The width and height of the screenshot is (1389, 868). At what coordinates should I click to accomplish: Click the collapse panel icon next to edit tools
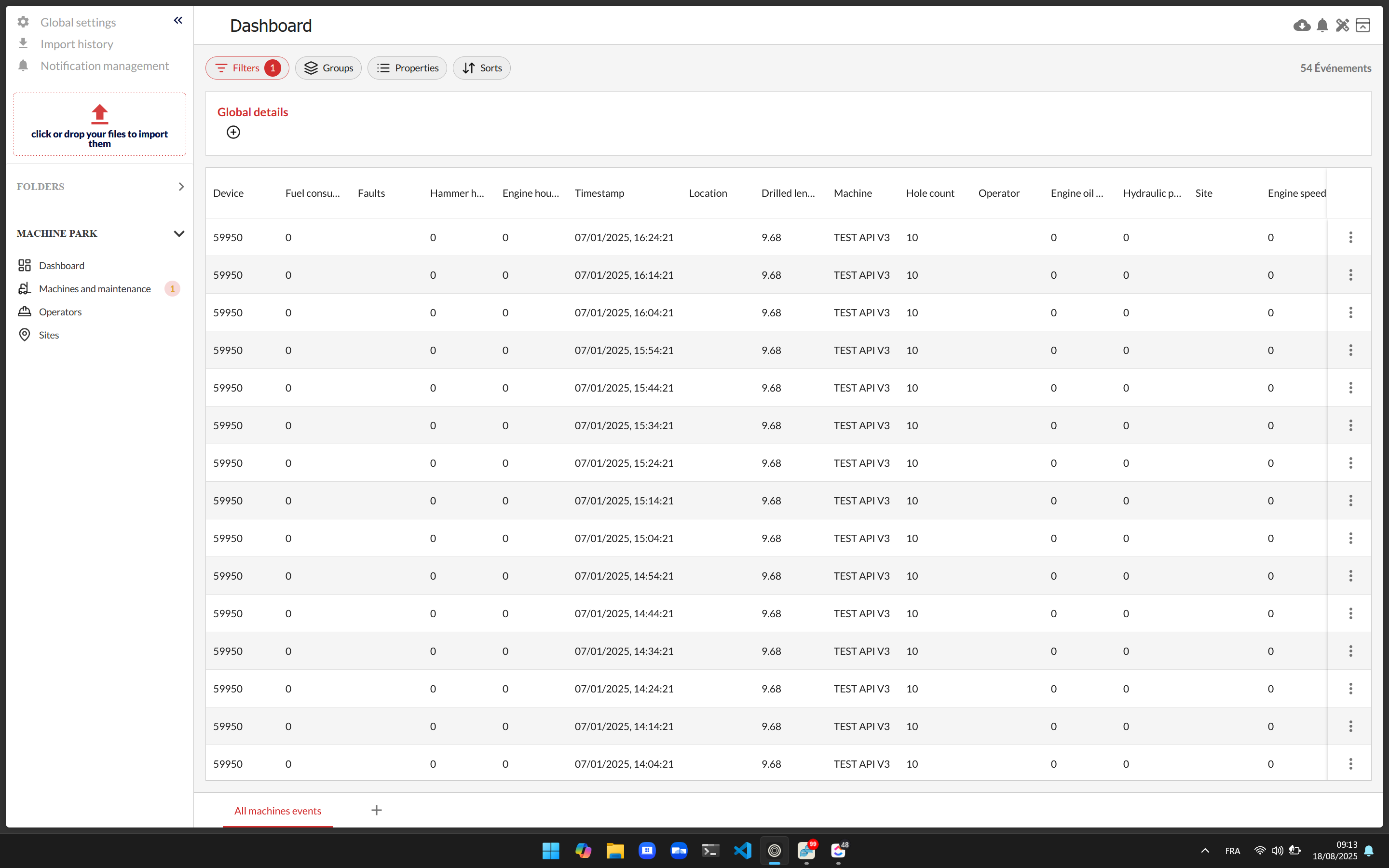(x=1362, y=25)
